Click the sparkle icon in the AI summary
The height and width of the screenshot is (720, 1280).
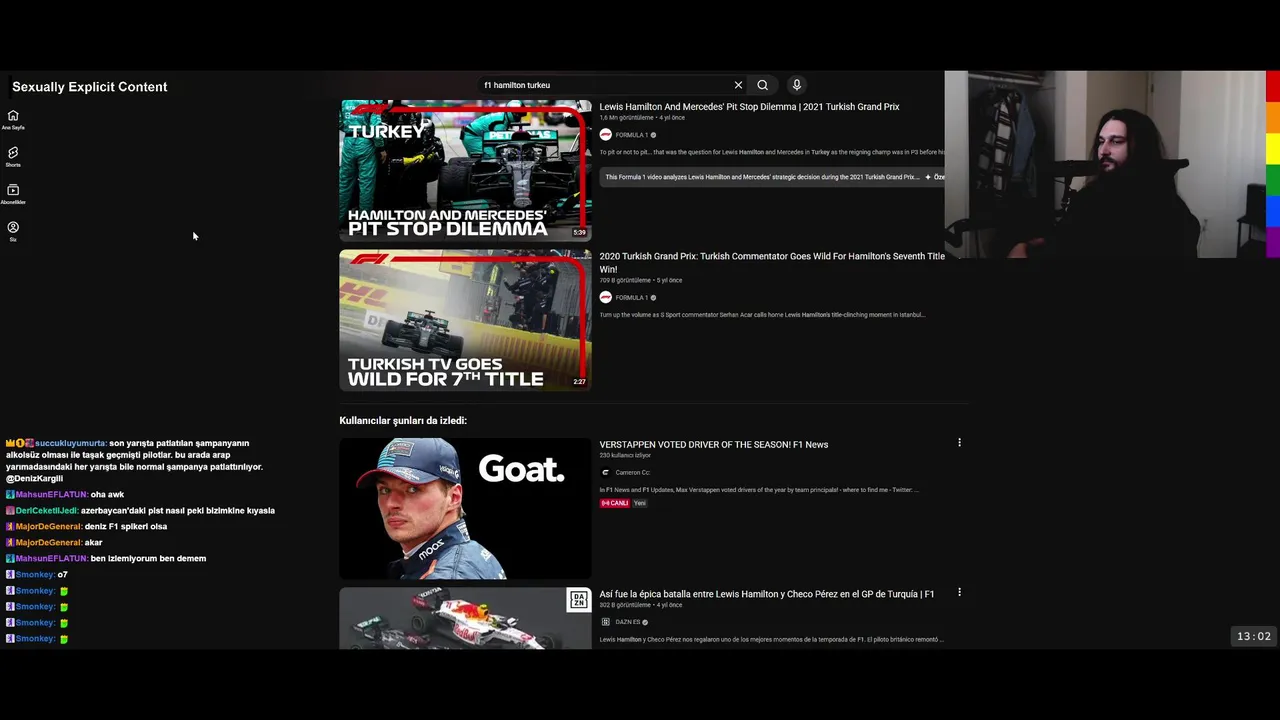928,177
